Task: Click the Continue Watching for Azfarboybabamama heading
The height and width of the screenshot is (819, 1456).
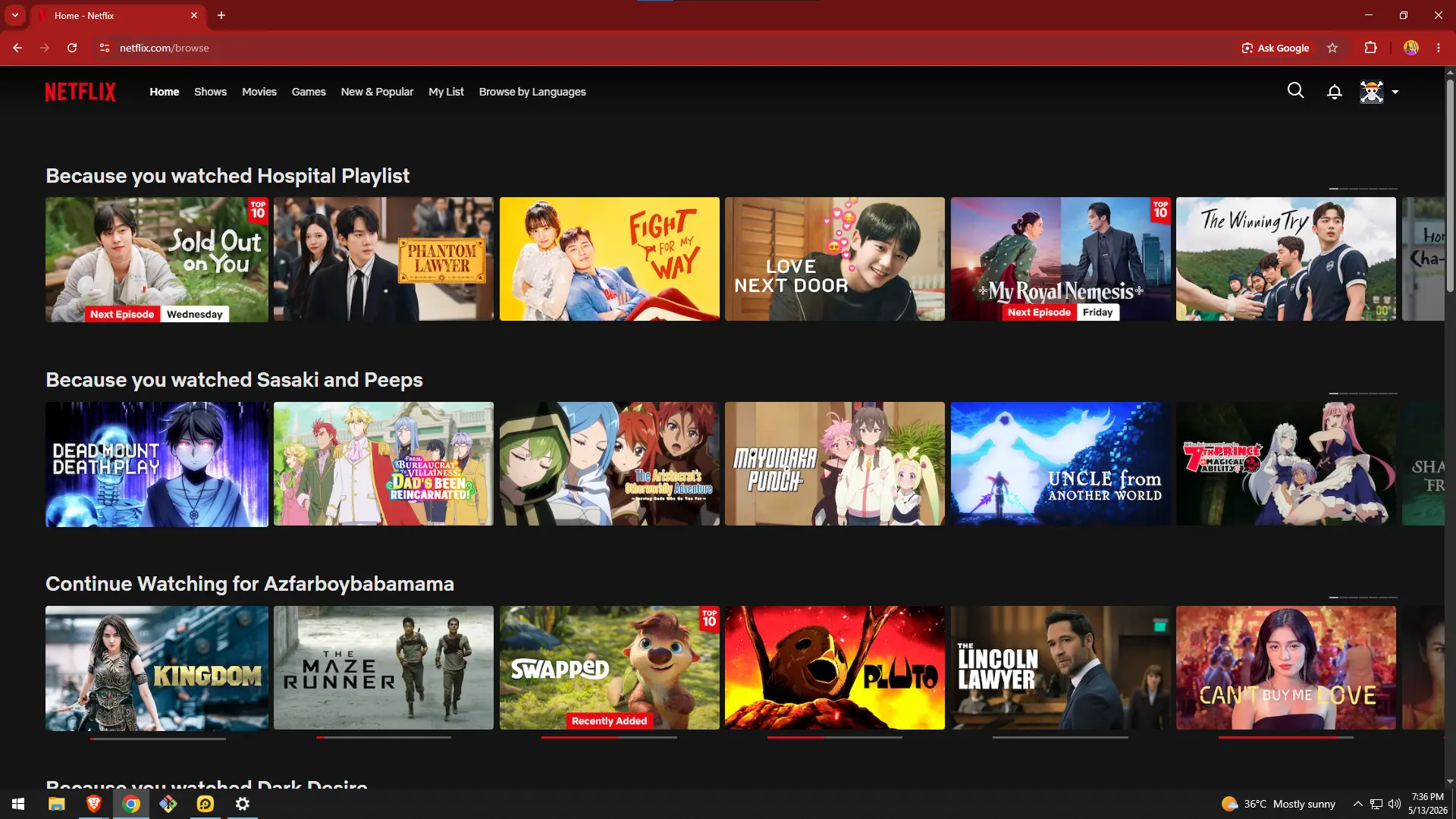Action: pos(249,584)
